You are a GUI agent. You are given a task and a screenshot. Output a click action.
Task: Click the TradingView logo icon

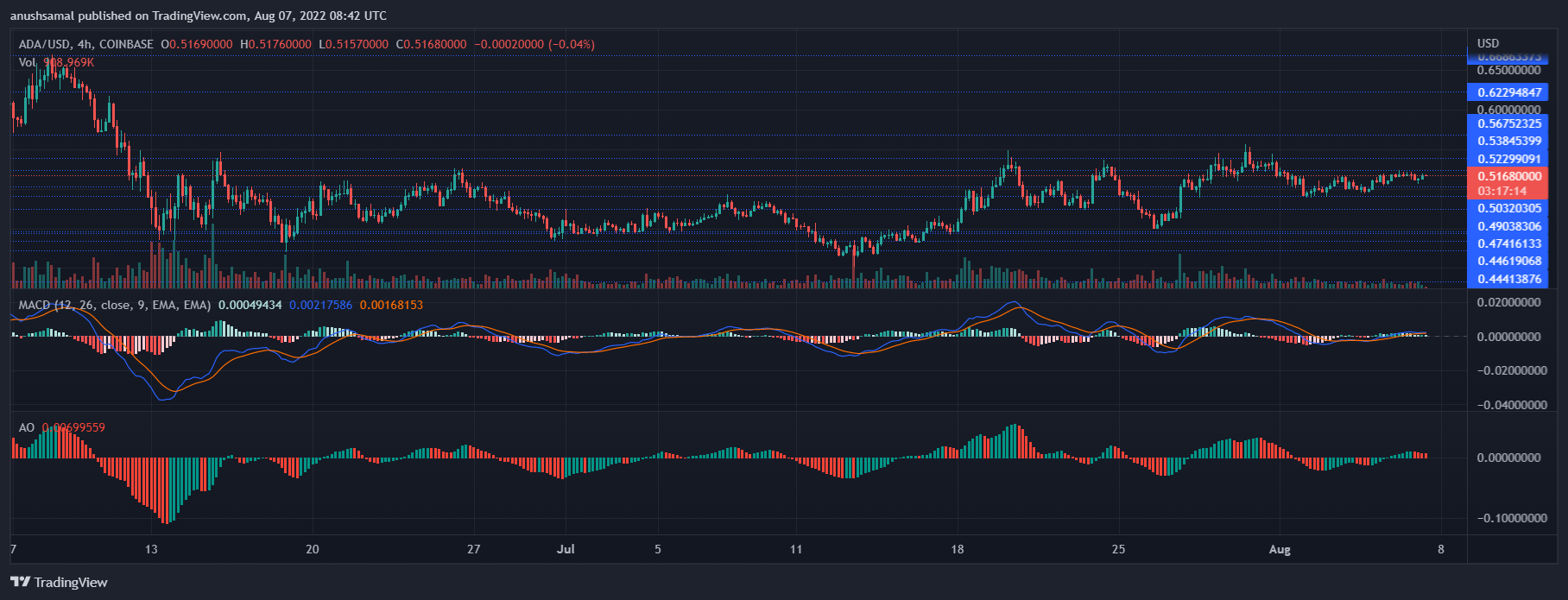tap(21, 582)
